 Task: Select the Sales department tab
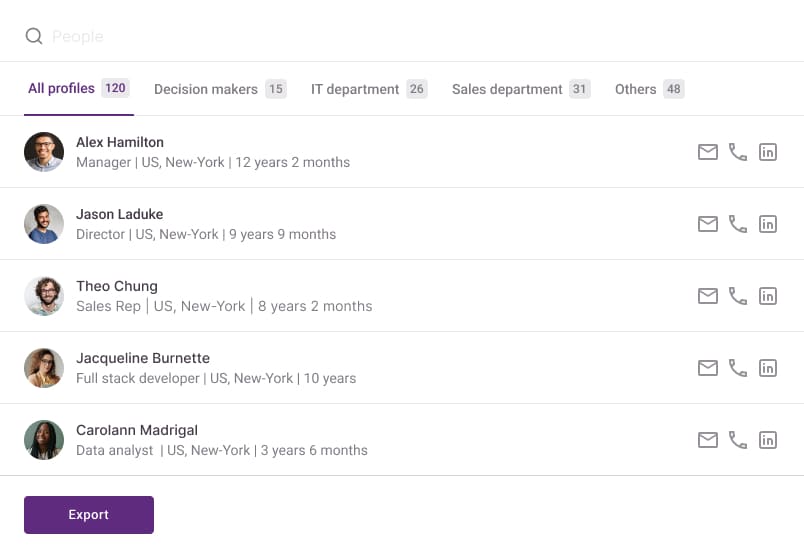(x=521, y=89)
